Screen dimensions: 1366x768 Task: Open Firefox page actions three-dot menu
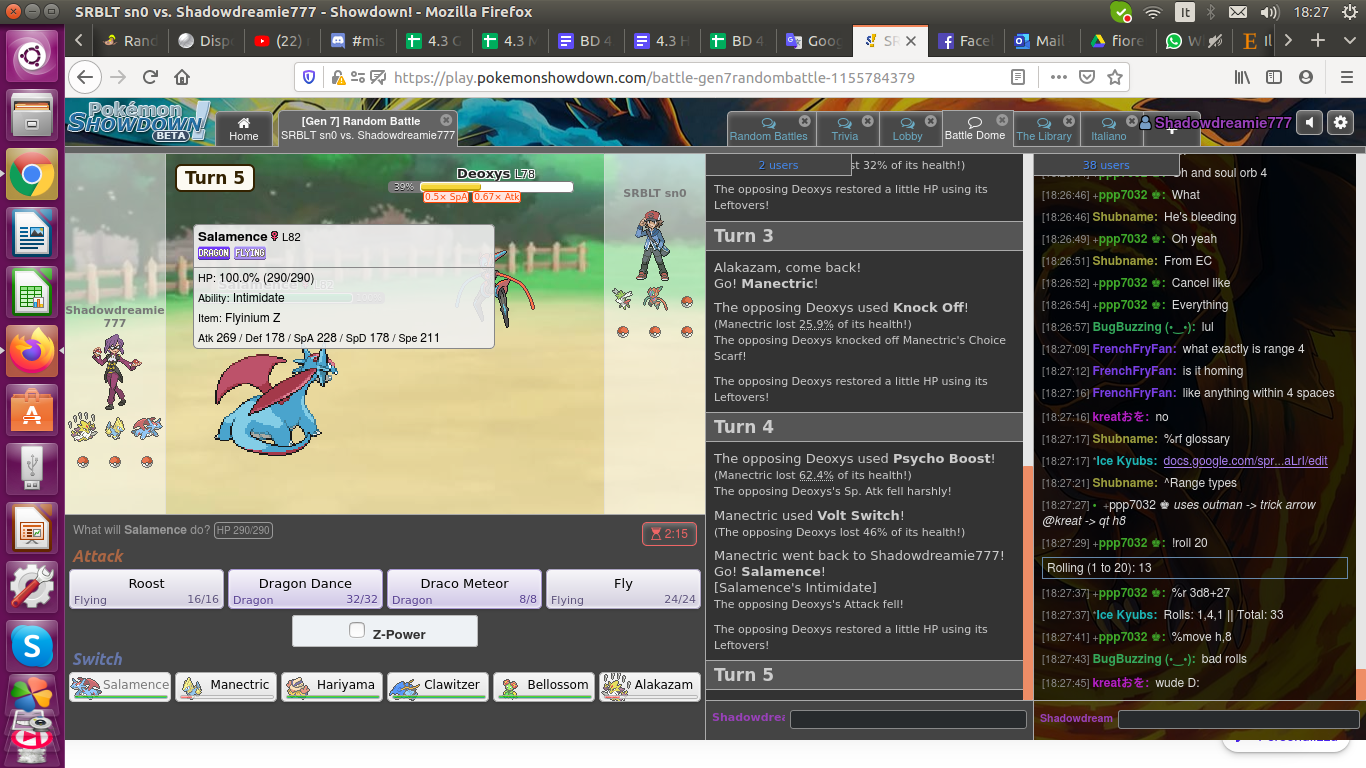coord(1058,77)
